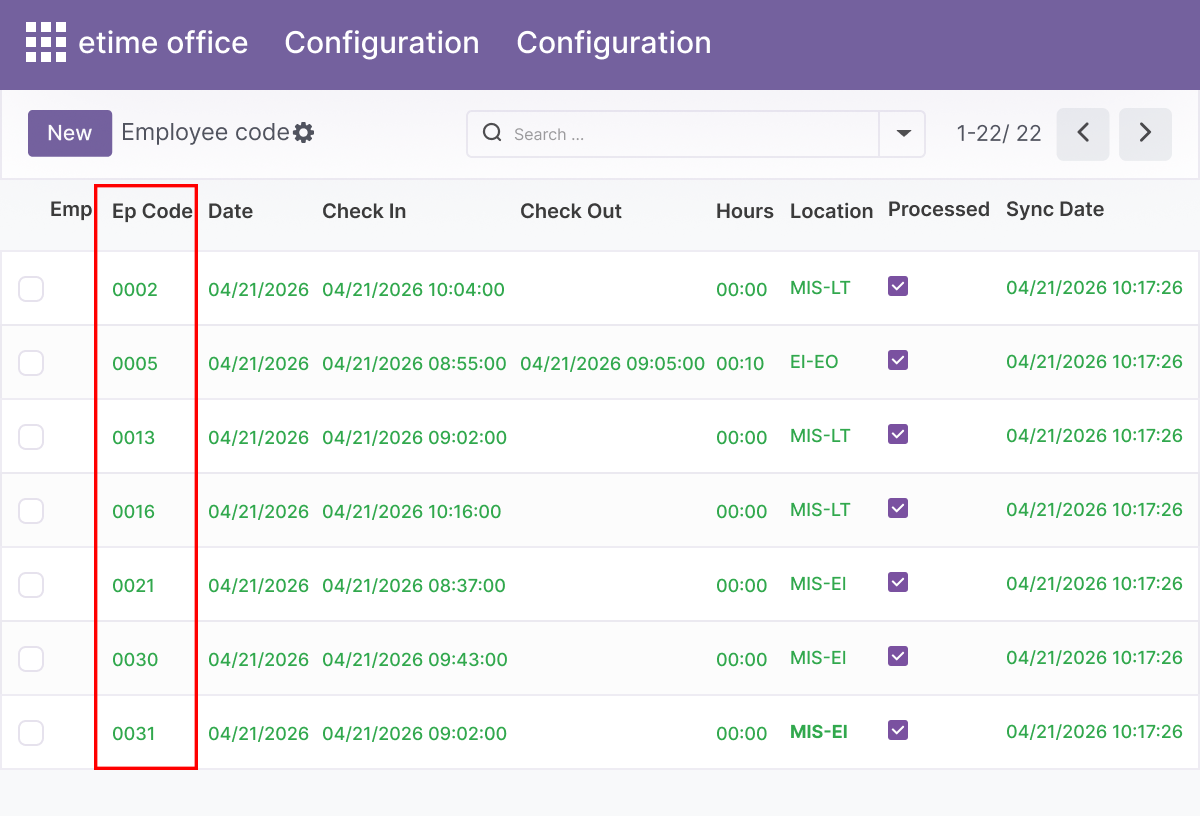Select the row checkbox for employee 0016
Viewport: 1200px width, 816px height.
(31, 511)
